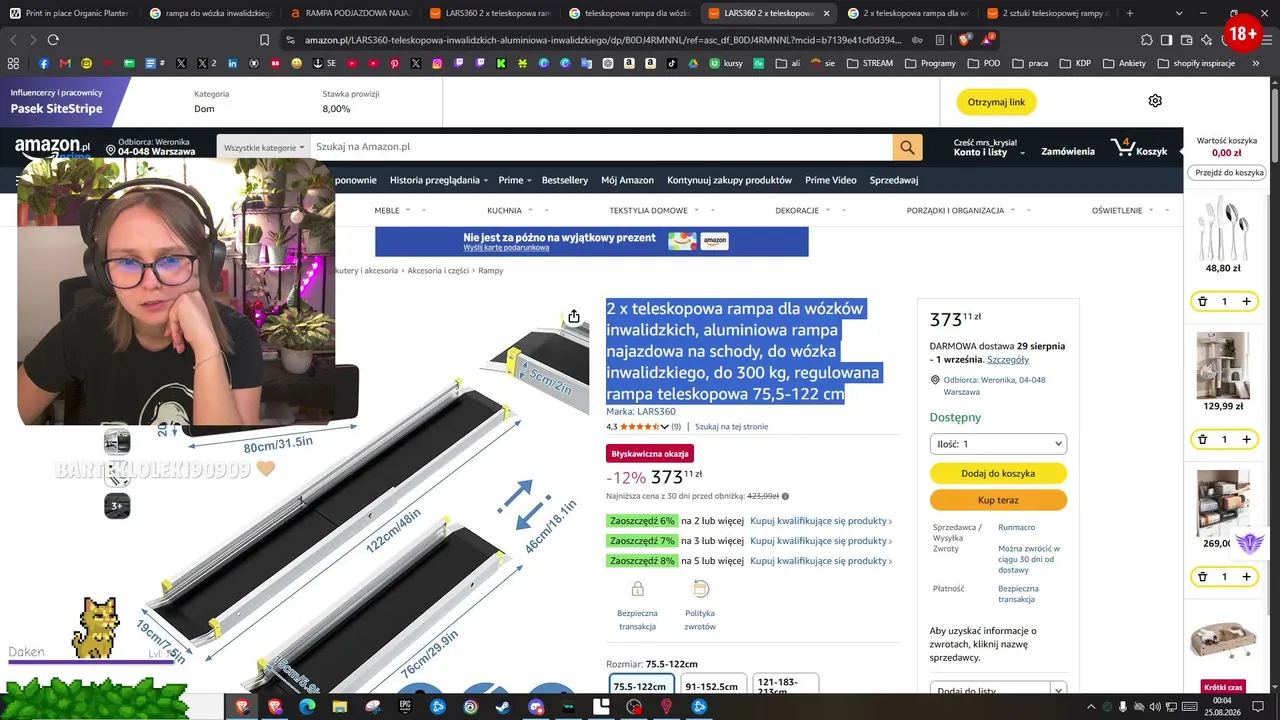The image size is (1280, 720).
Task: Click the Brave Shields lion icon in address bar
Action: pos(964,40)
